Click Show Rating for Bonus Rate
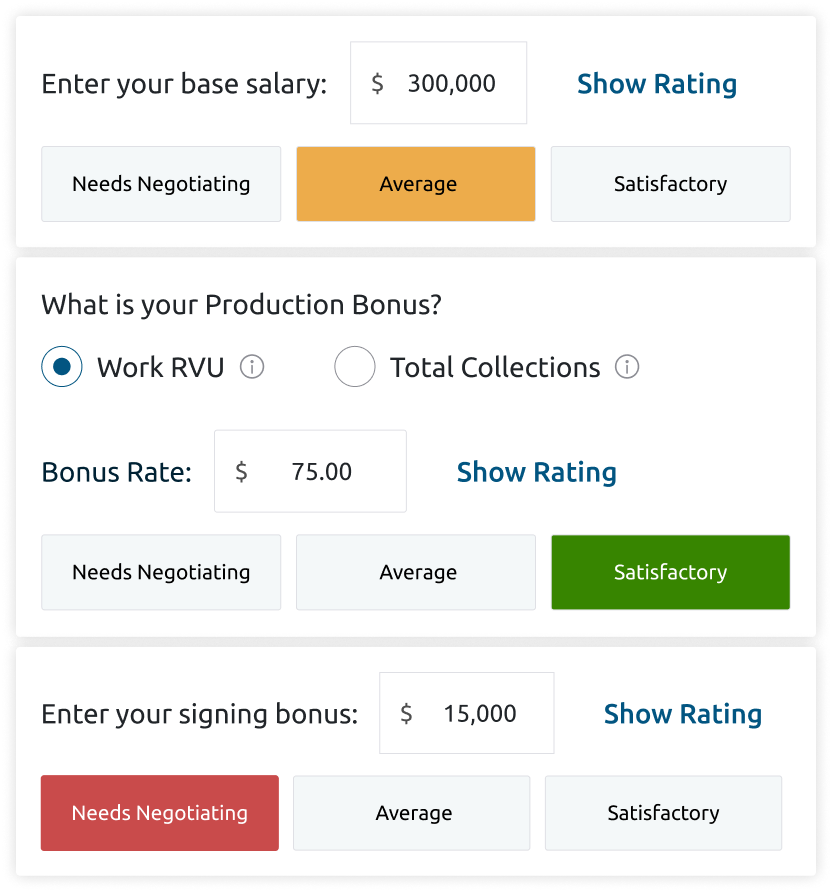 [x=536, y=472]
